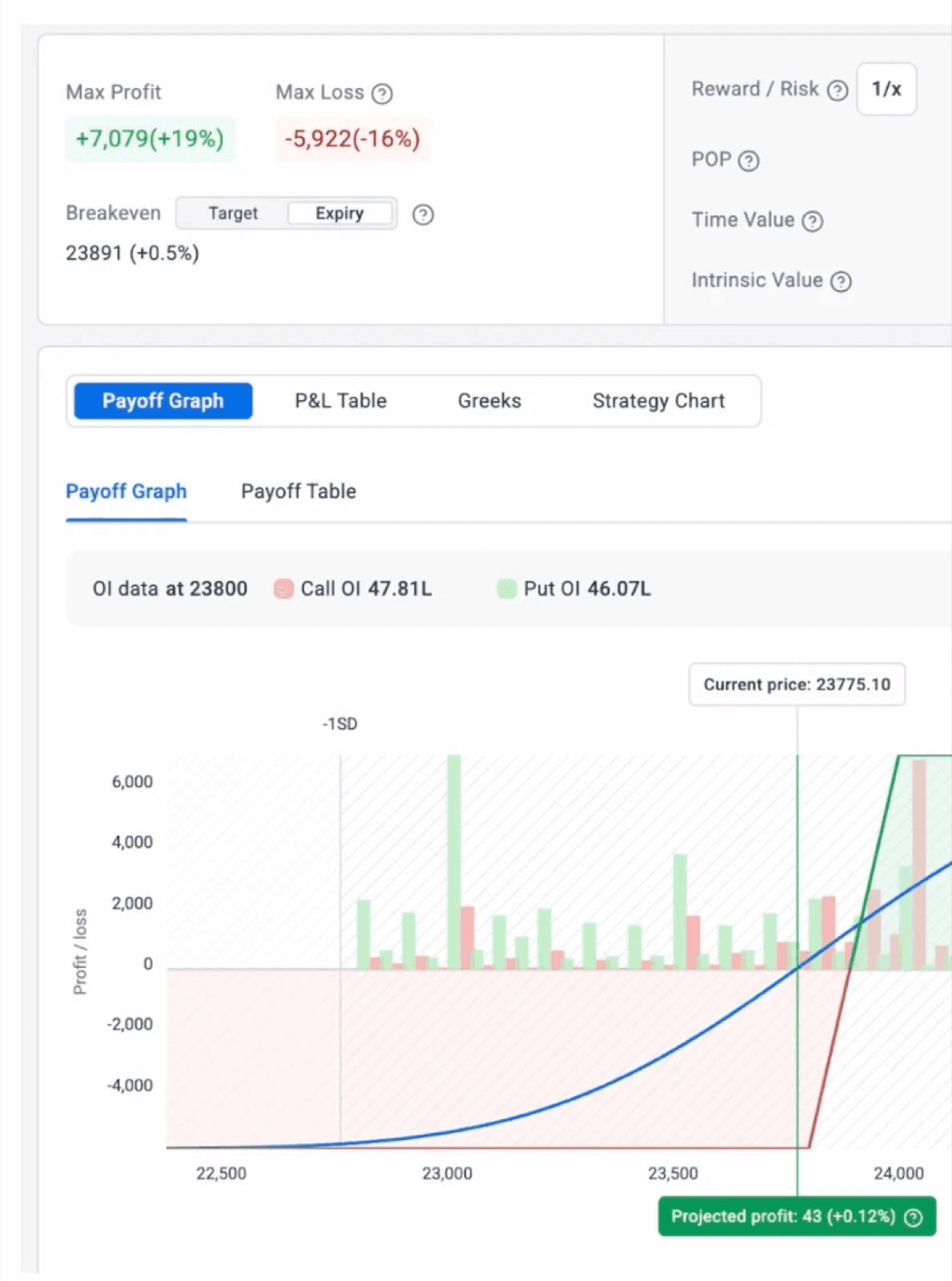Click the 6,000 y-axis label
Viewport: 952px width, 1281px height.
click(132, 782)
